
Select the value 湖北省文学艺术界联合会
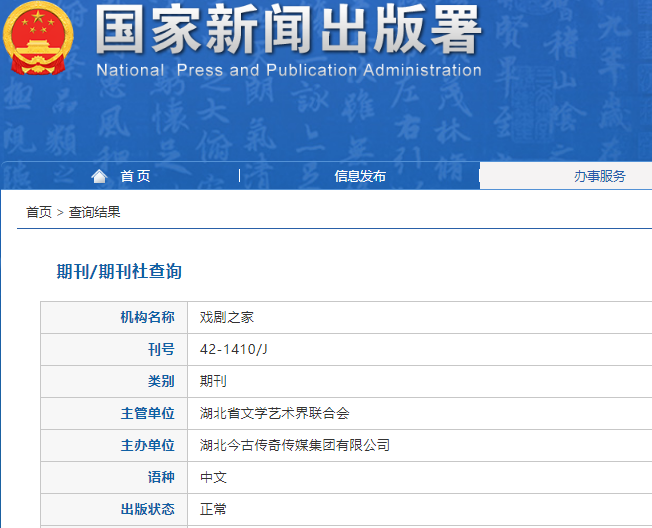[x=274, y=413]
